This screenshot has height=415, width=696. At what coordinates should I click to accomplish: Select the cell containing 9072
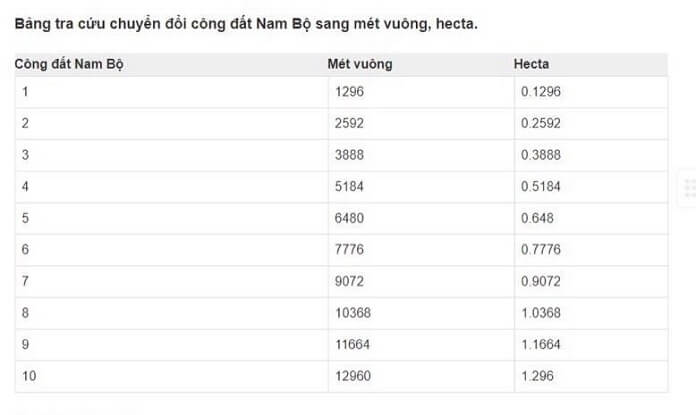pyautogui.click(x=421, y=281)
